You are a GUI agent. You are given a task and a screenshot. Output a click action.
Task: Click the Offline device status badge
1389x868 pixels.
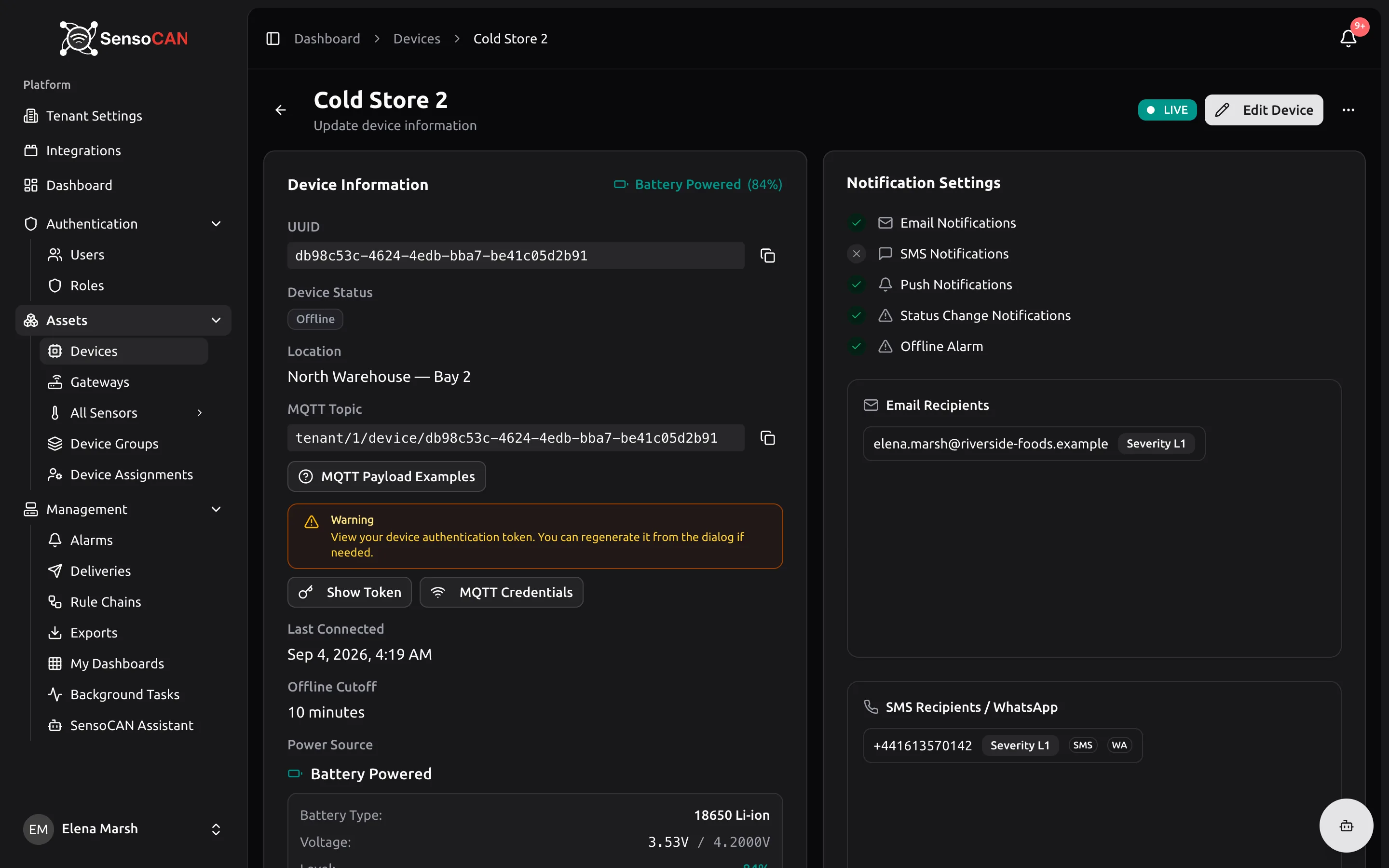point(315,319)
